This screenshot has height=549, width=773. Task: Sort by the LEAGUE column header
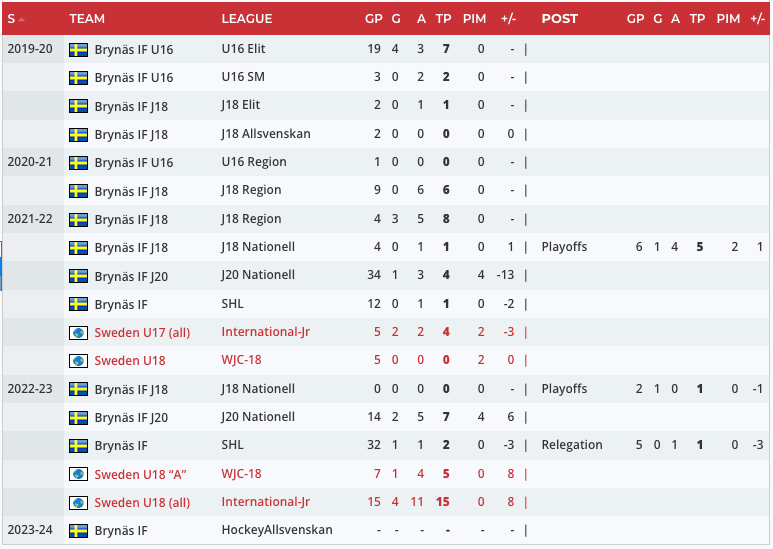(246, 18)
